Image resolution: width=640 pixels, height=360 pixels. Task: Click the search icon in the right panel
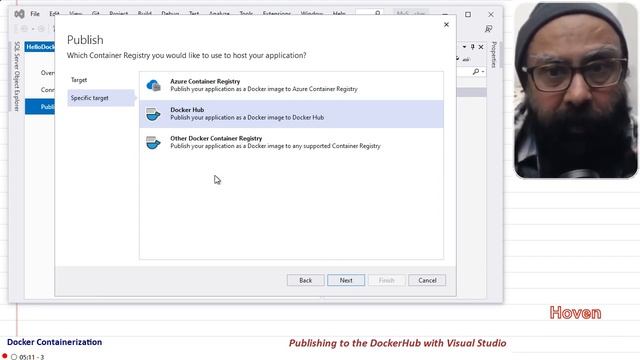coord(476,72)
